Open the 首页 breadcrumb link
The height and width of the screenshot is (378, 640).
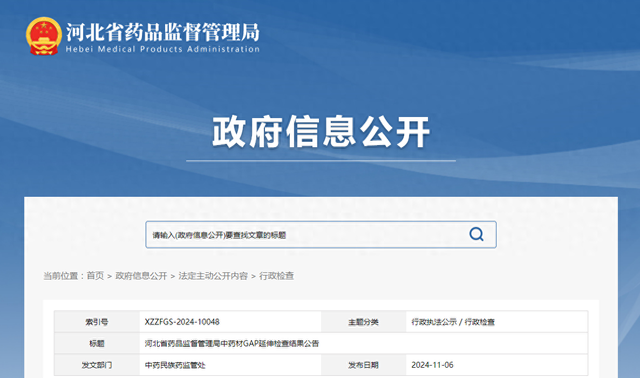[96, 276]
